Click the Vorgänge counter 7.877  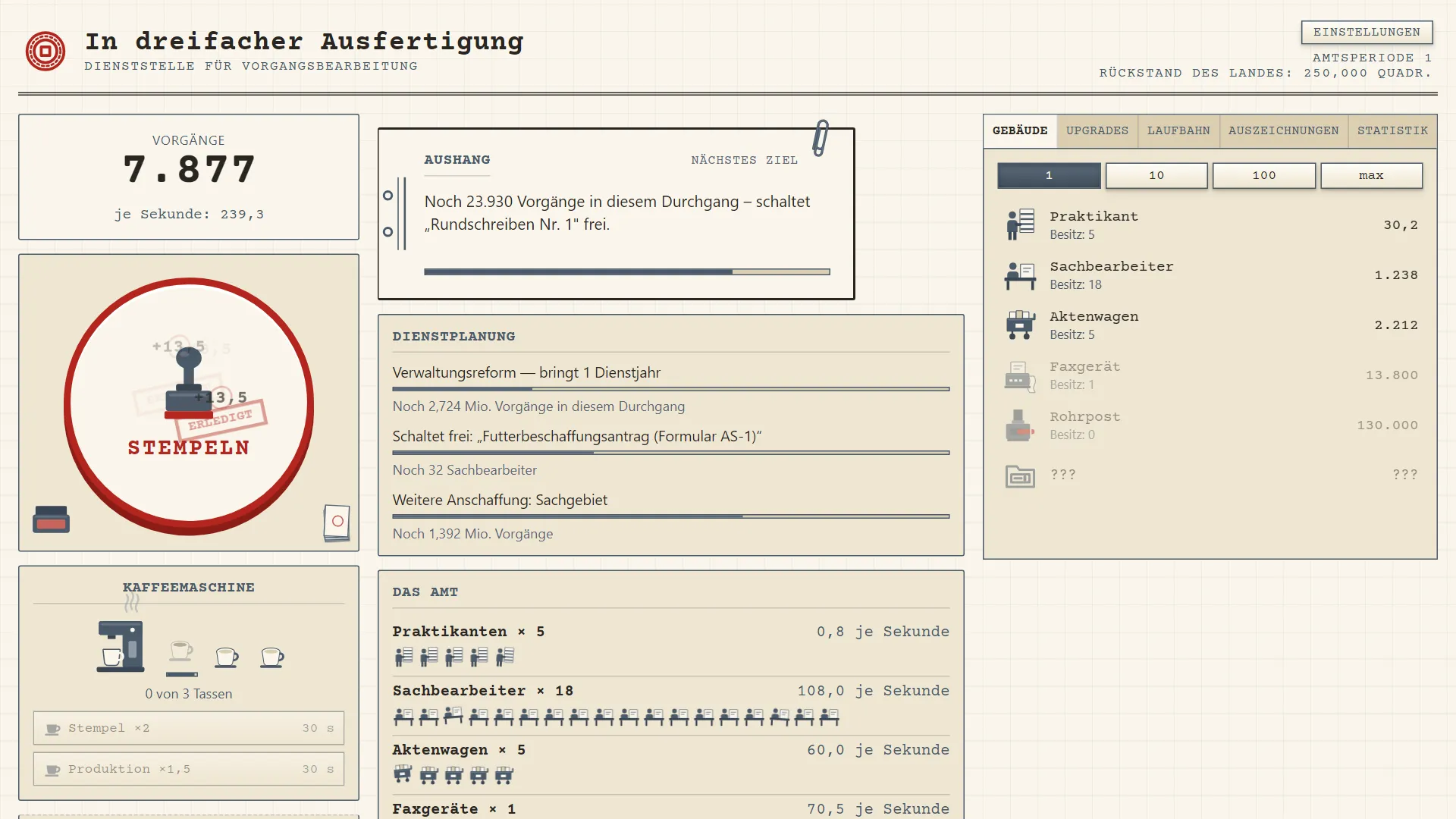(x=189, y=169)
